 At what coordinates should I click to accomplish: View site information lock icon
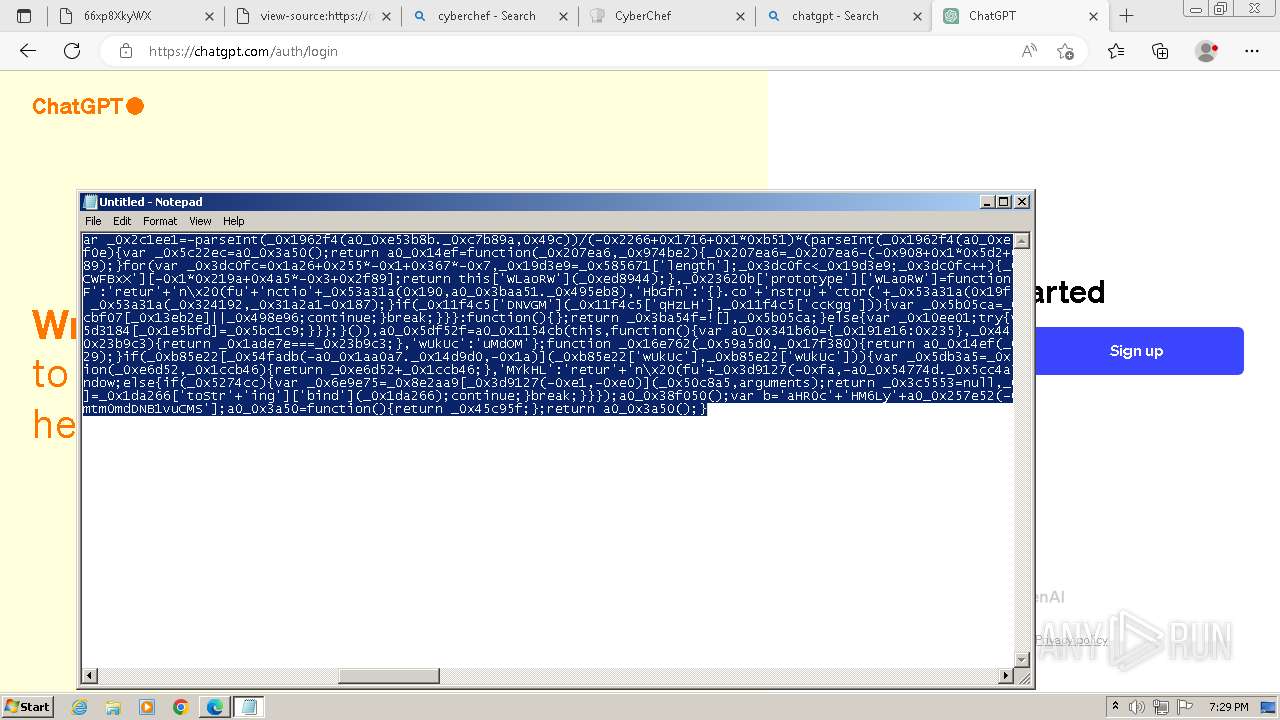pyautogui.click(x=126, y=51)
